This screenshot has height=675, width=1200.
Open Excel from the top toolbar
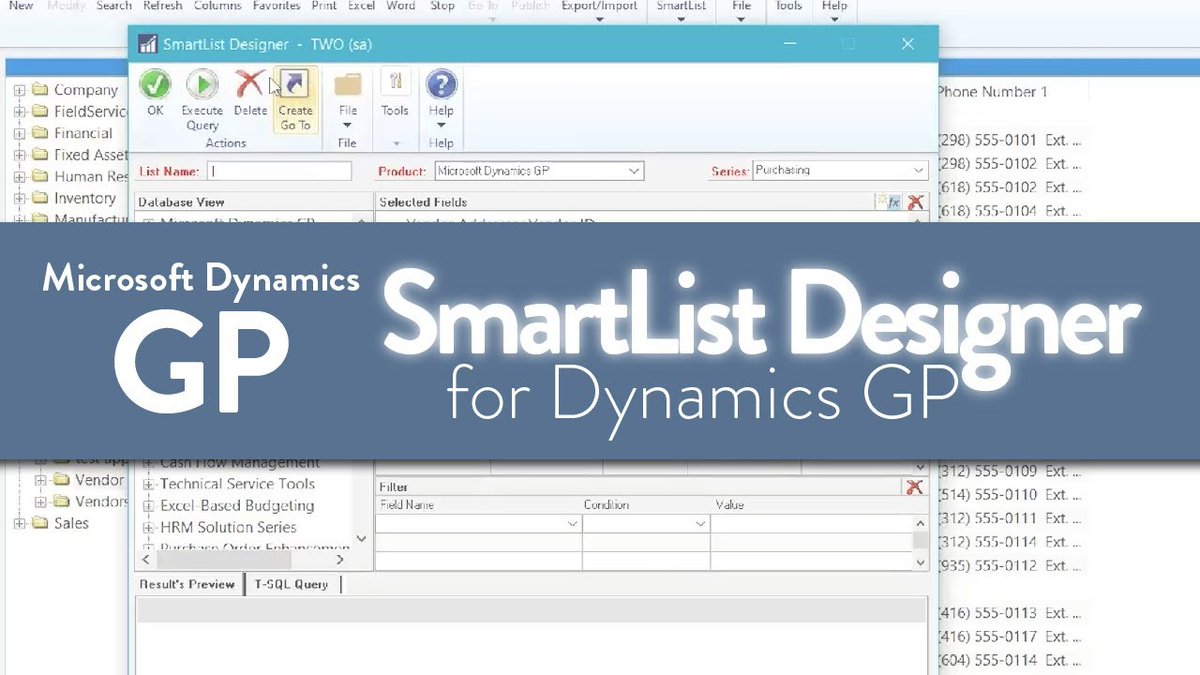[361, 6]
